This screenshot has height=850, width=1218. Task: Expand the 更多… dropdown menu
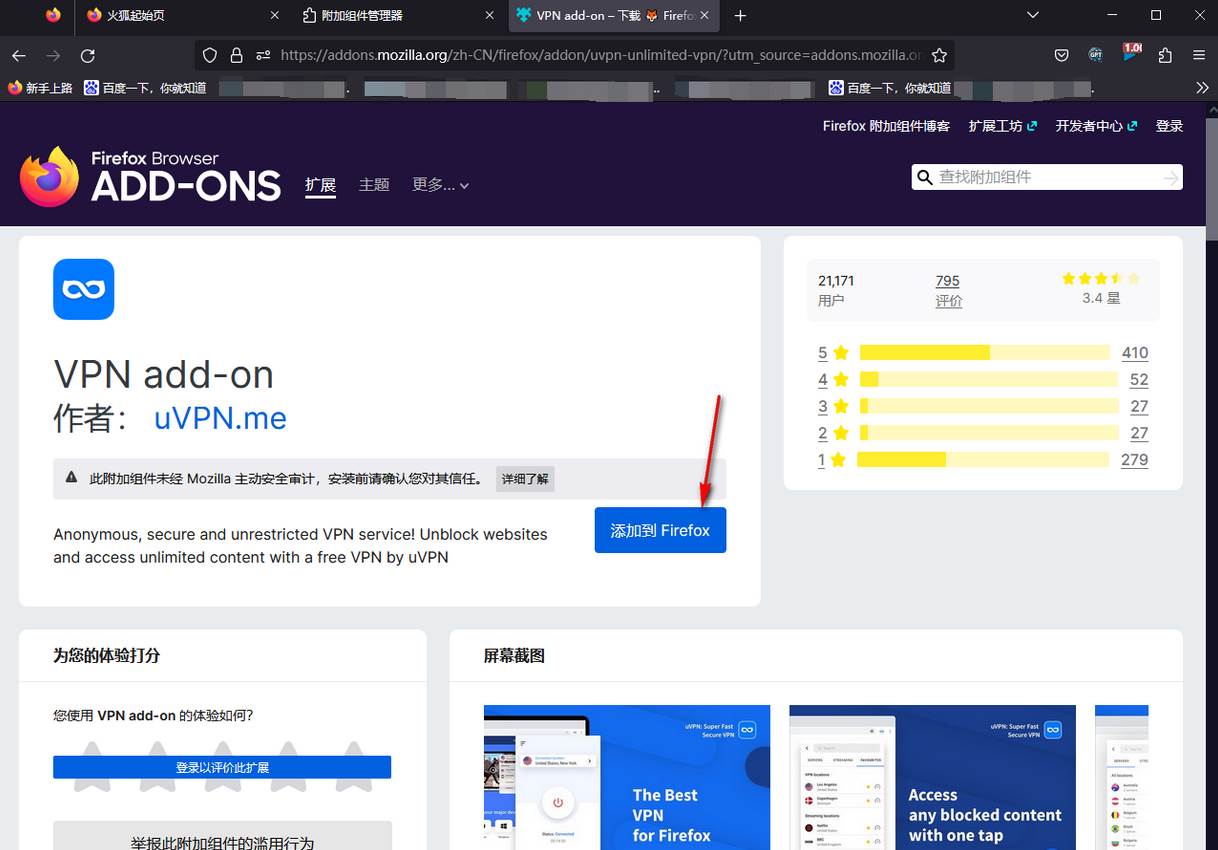click(440, 185)
